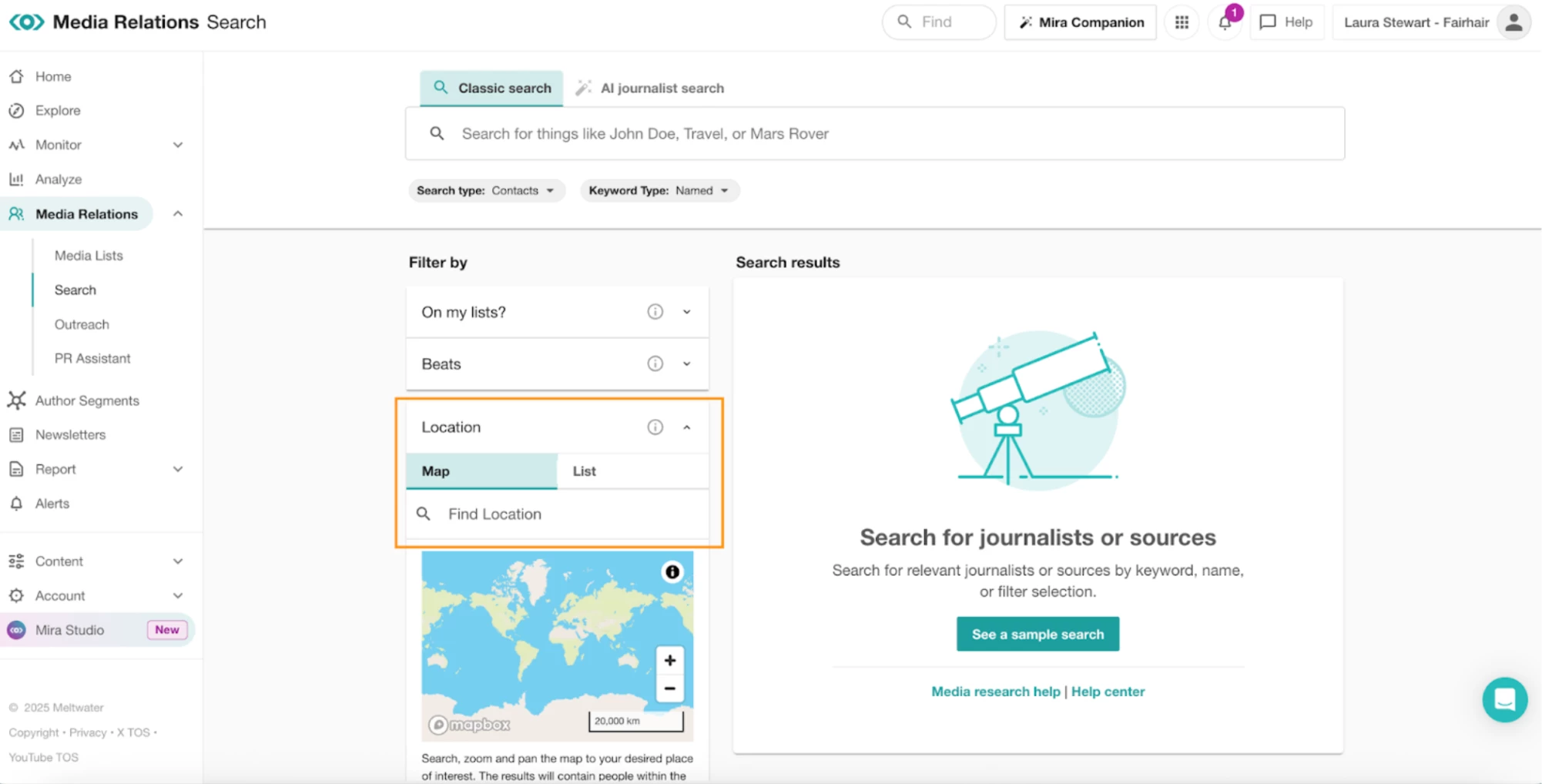Open the Media research help link
Viewport: 1542px width, 784px height.
tap(995, 692)
